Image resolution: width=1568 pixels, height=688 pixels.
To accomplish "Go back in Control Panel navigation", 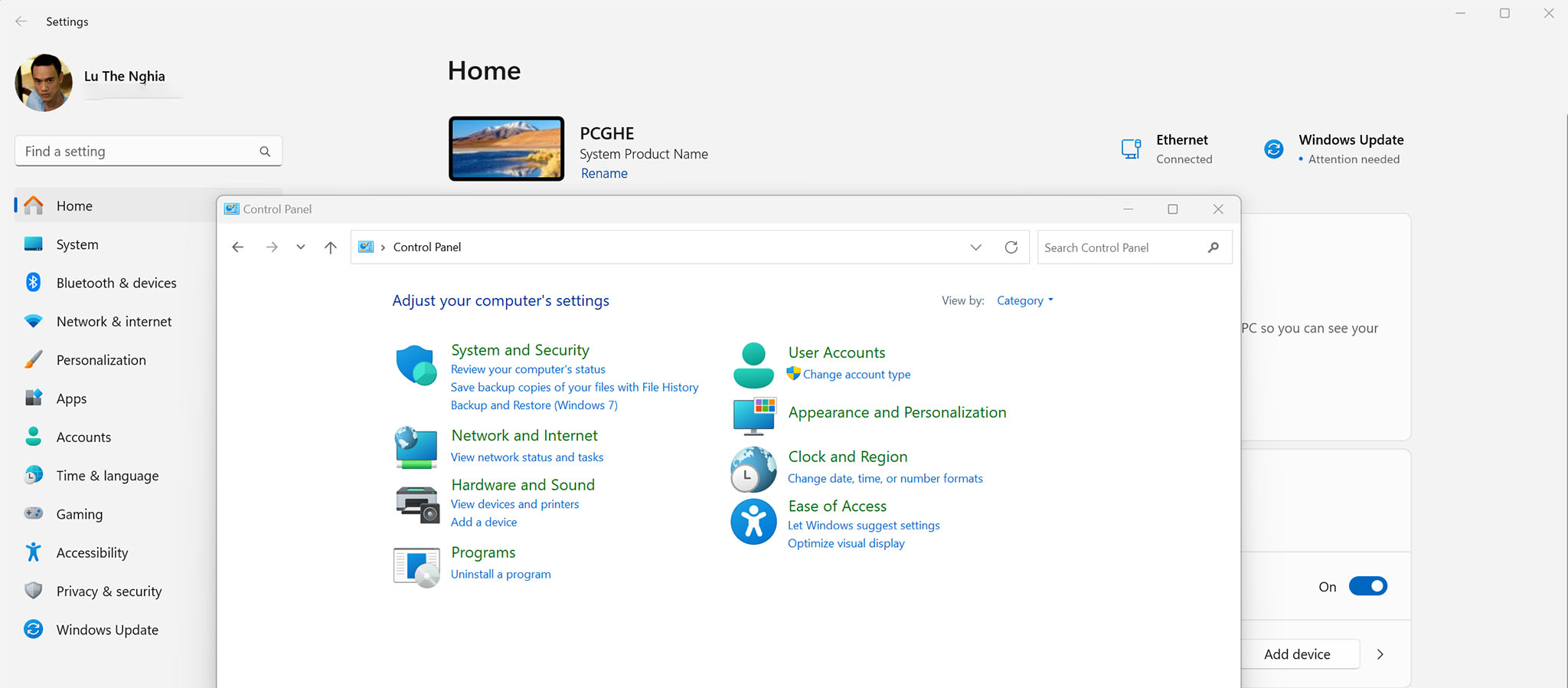I will point(238,247).
